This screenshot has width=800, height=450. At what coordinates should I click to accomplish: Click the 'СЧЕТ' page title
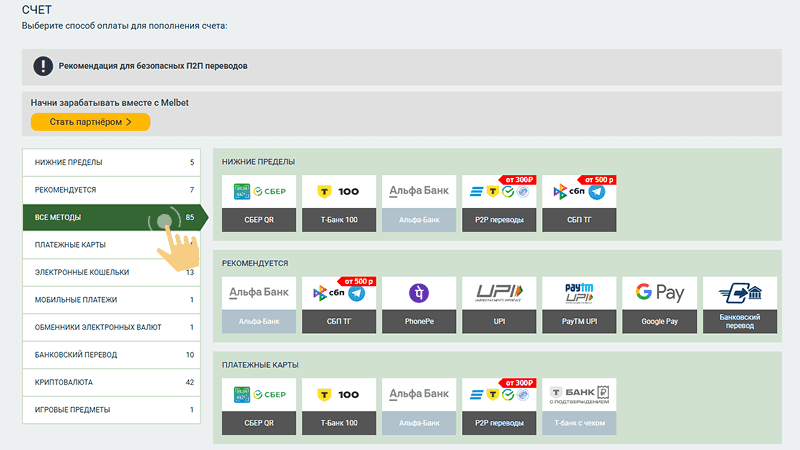tap(37, 10)
